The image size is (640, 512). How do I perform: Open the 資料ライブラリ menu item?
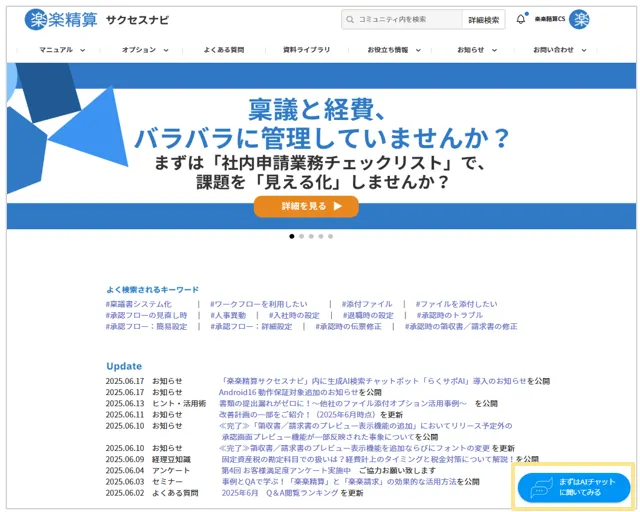click(x=306, y=49)
